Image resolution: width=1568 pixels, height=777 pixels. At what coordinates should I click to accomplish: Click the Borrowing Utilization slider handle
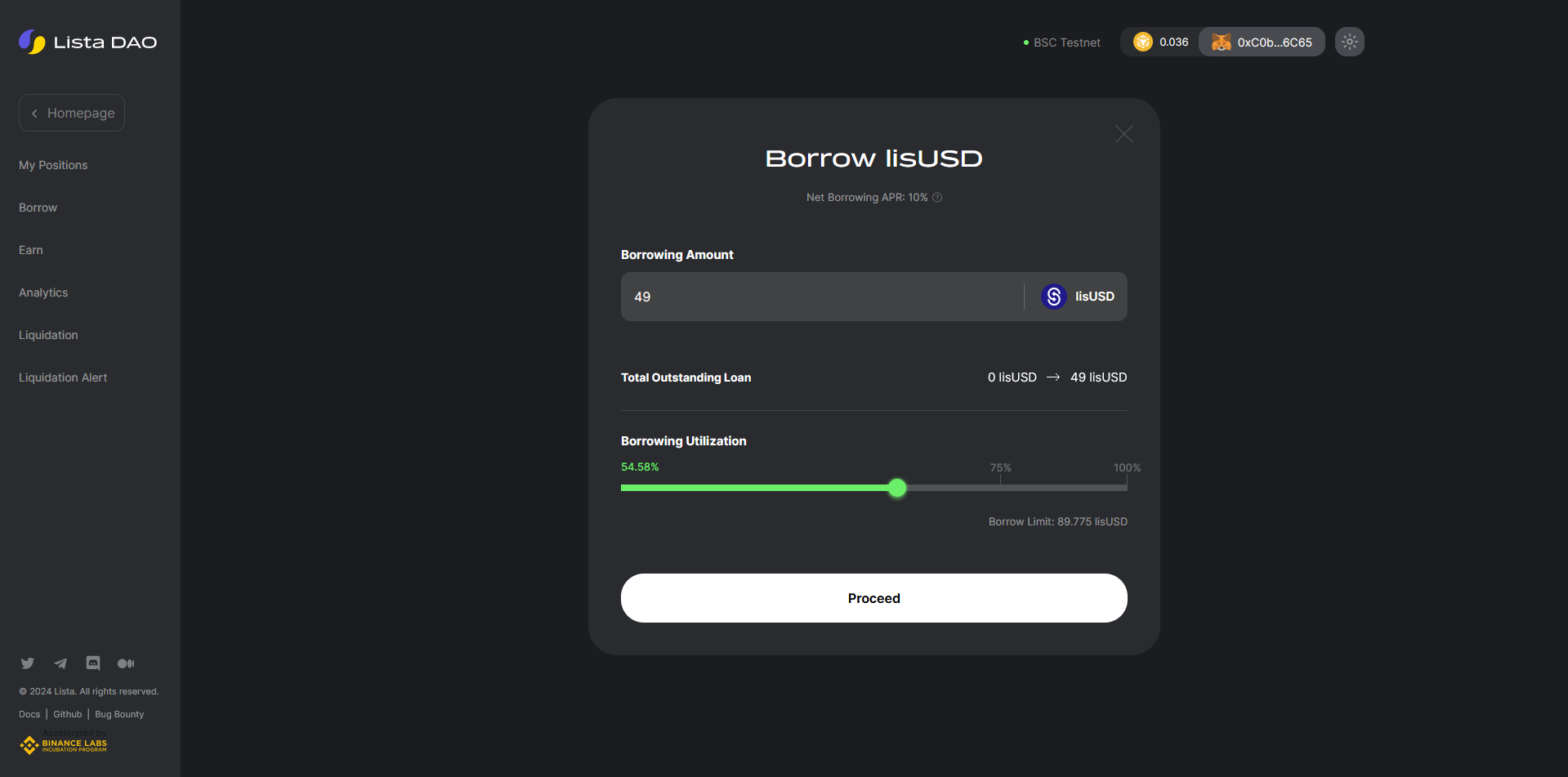tap(897, 488)
